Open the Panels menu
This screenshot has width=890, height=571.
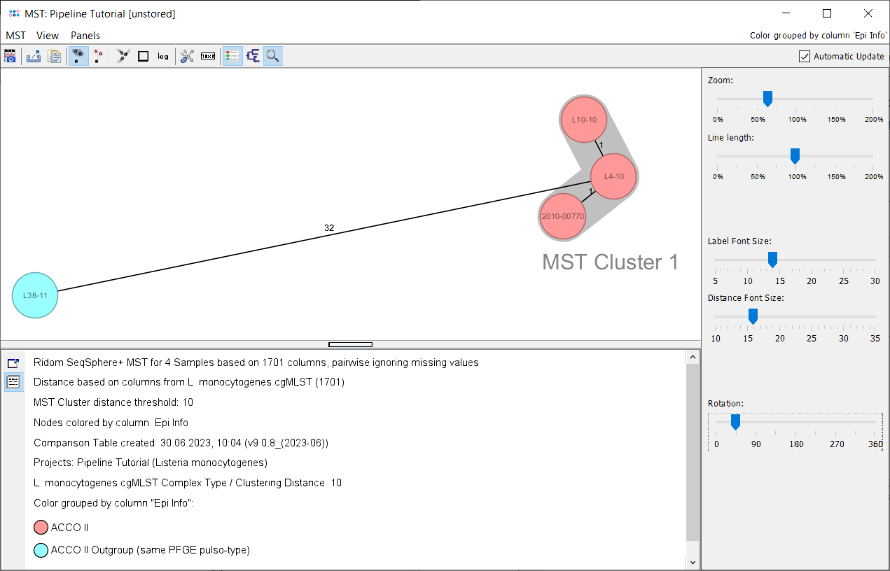(85, 35)
